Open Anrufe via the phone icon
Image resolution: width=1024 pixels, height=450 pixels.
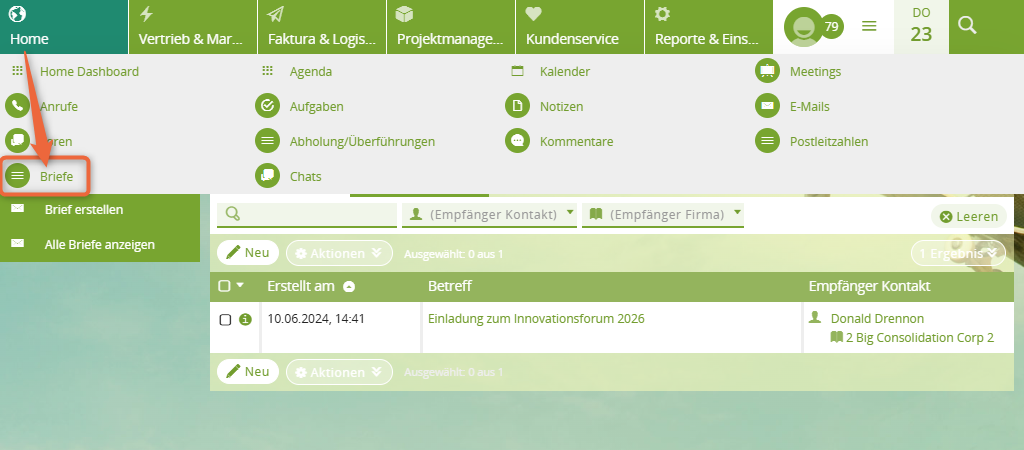(x=17, y=106)
